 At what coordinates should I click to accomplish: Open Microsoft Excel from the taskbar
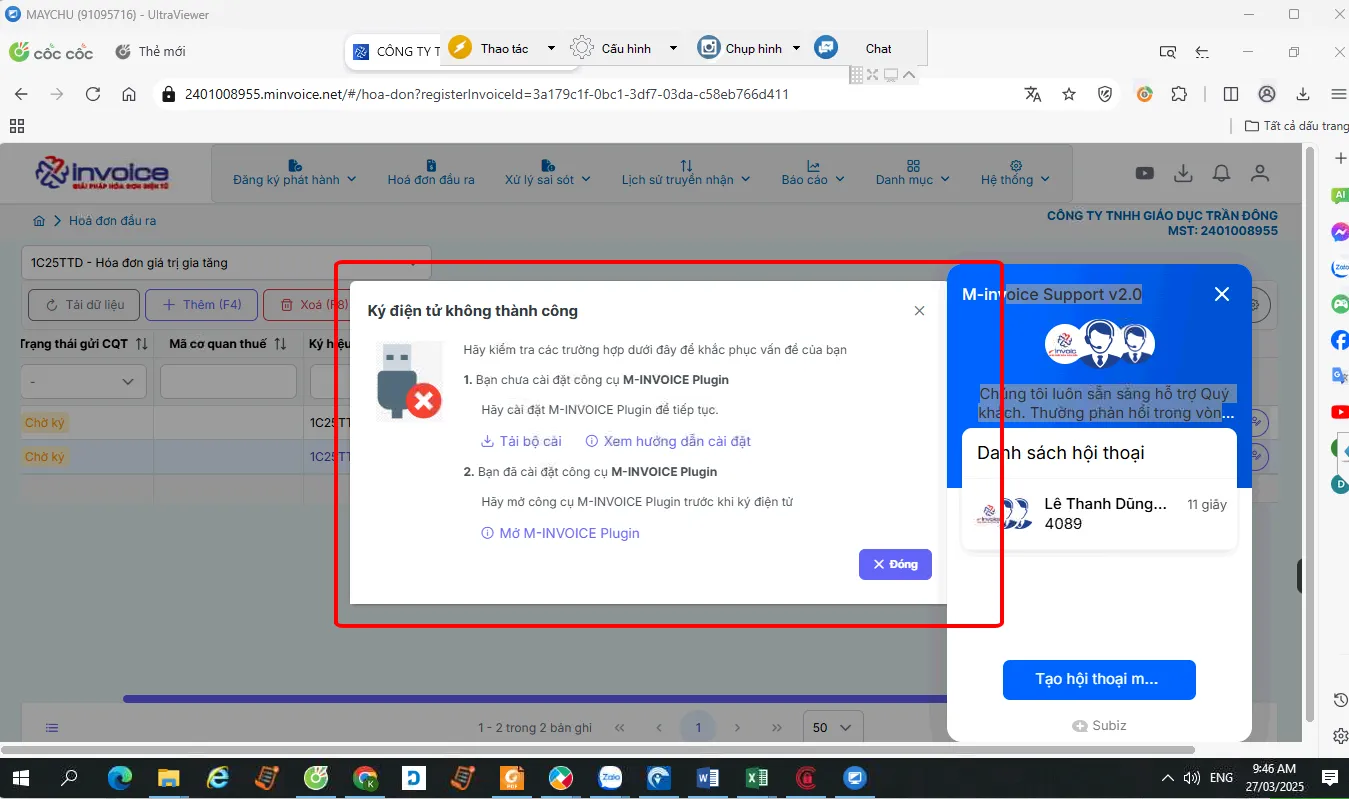[757, 778]
